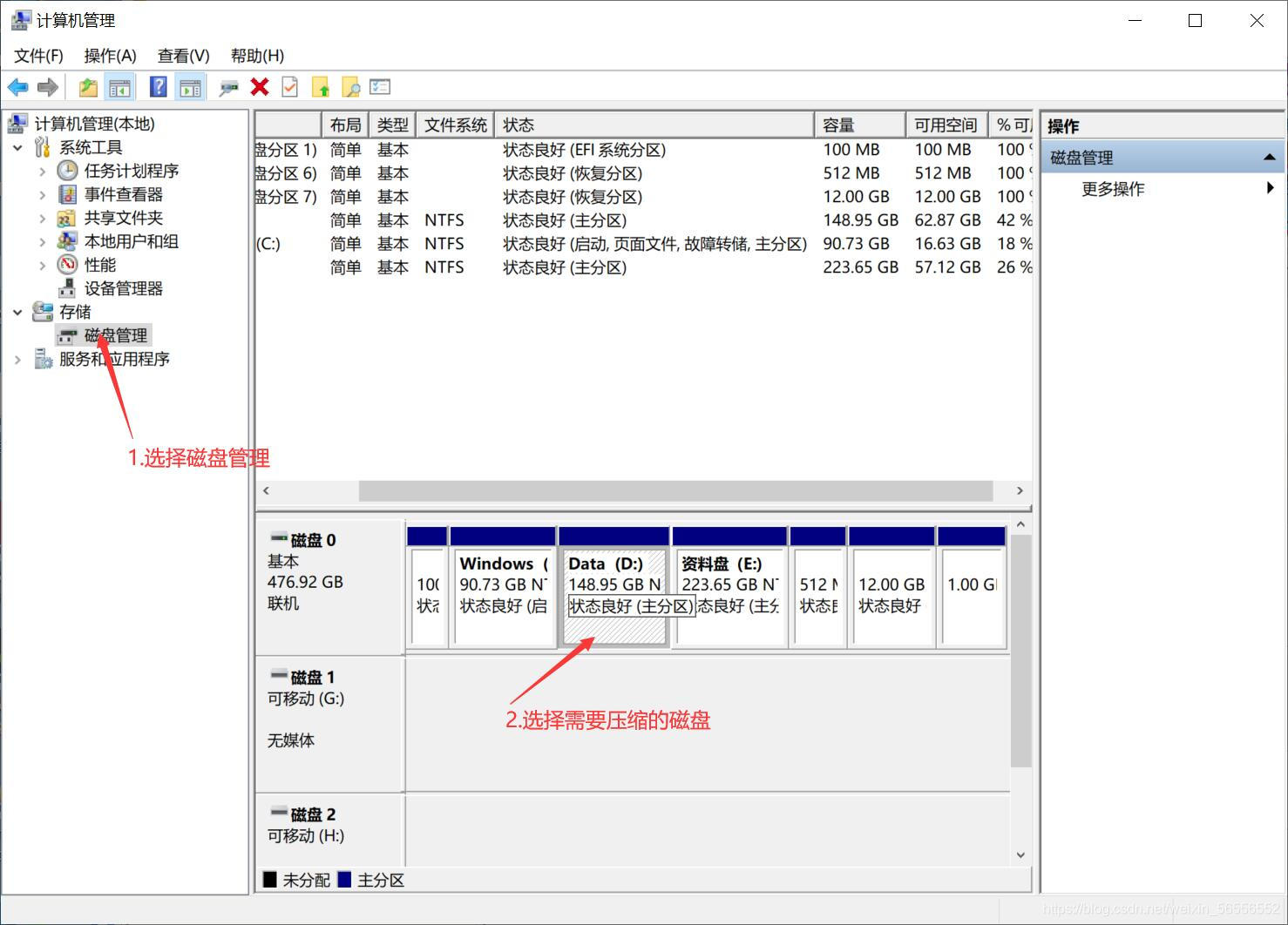The height and width of the screenshot is (925, 1288).
Task: Toggle the Show/Hide Console Tree icon
Action: tap(119, 87)
